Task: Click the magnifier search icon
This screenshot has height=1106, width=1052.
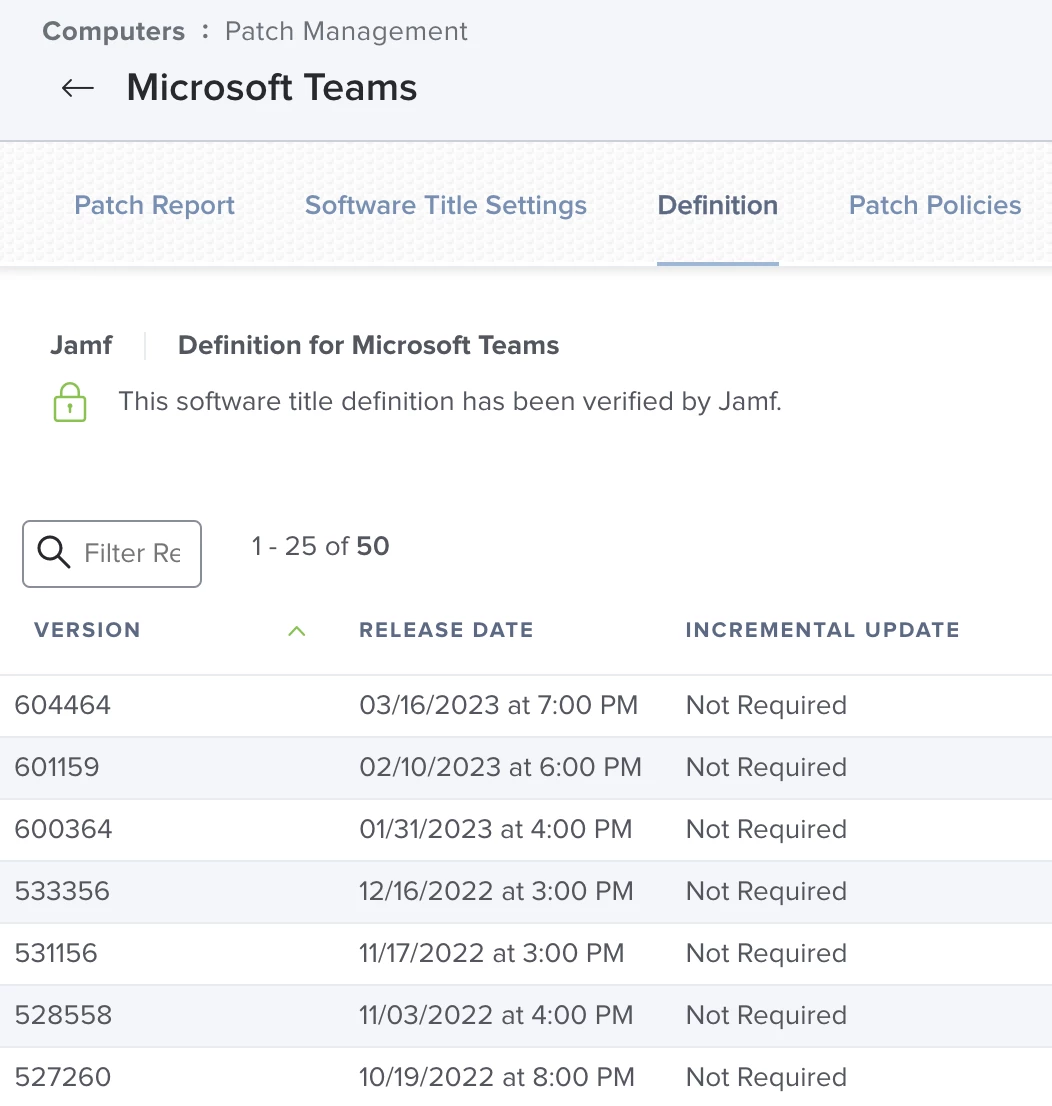Action: coord(54,552)
